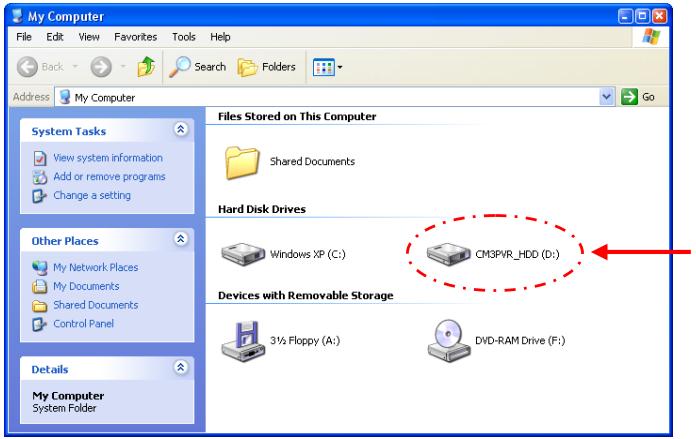Open the Favorites menu

135,37
